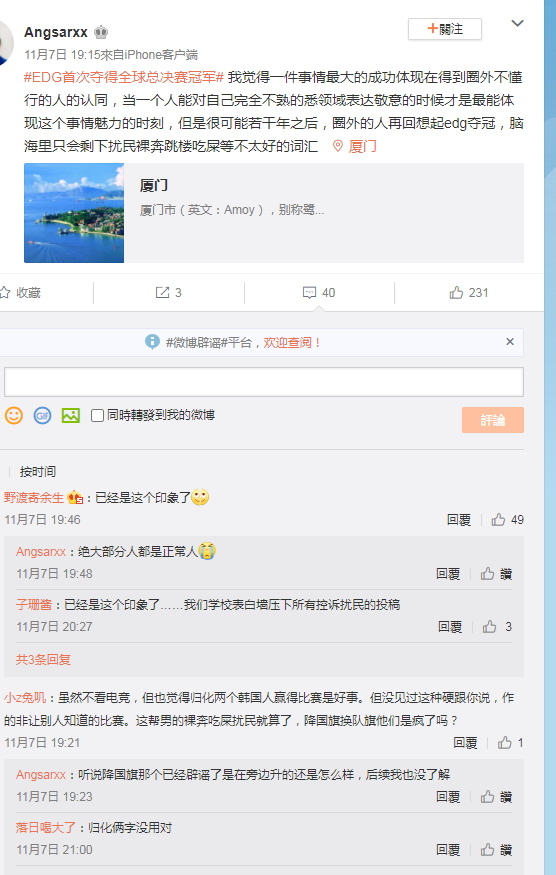
Task: Enable 同時轉發到我的微博 checkbox
Action: point(97,415)
